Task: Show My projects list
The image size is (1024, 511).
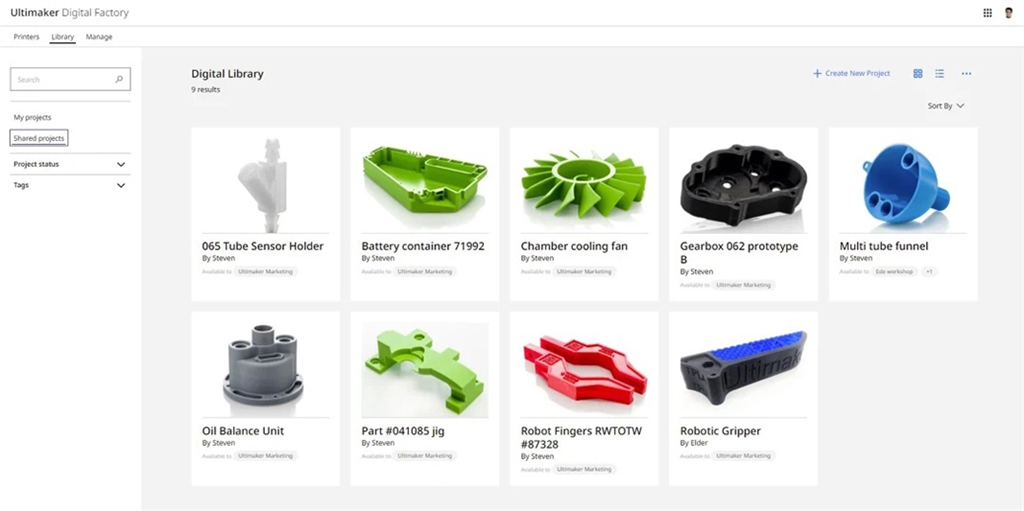Action: pos(33,118)
